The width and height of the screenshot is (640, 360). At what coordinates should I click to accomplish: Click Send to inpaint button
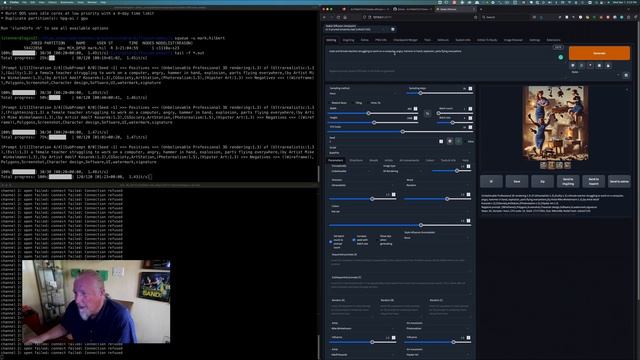pos(593,181)
